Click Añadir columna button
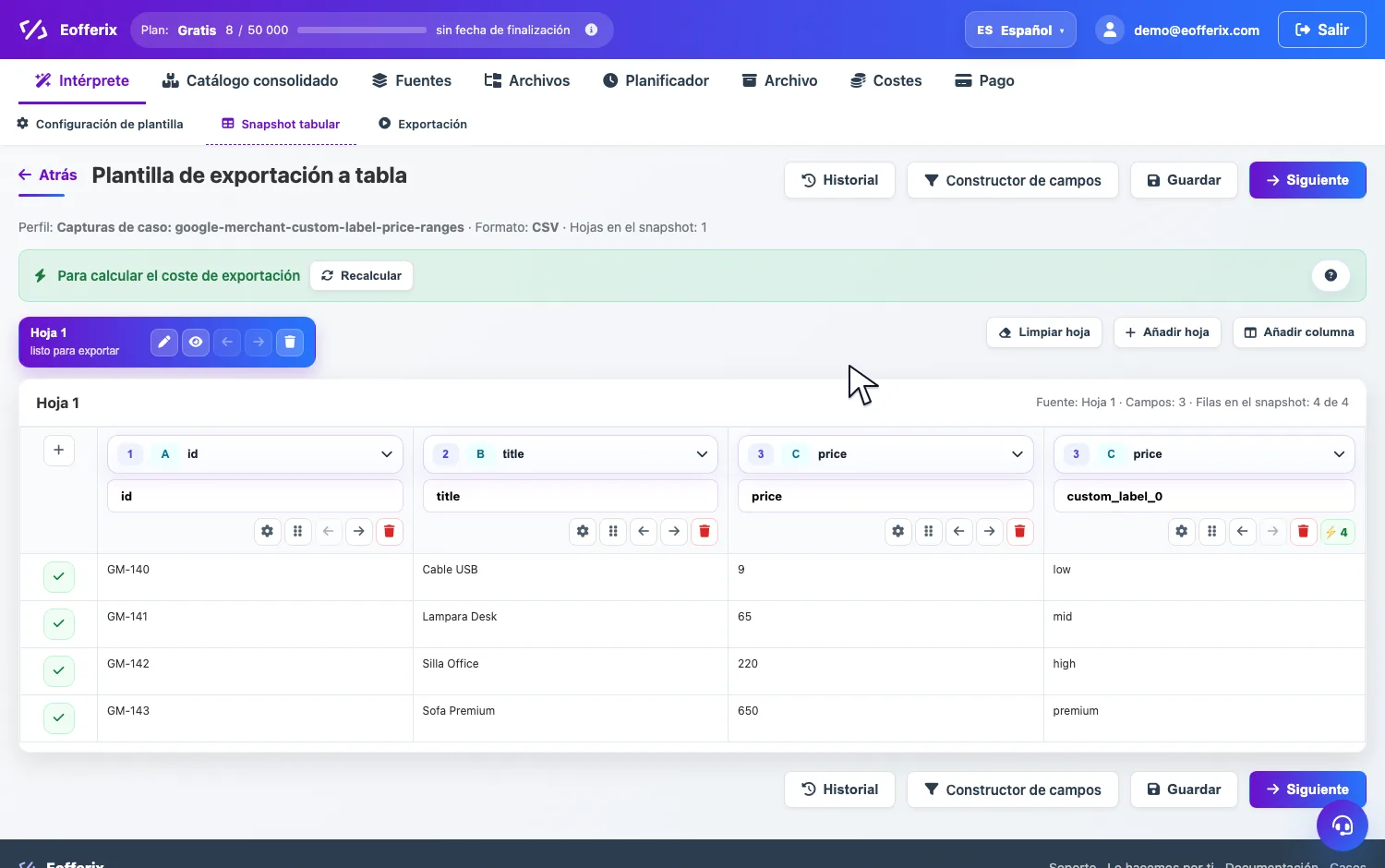 click(x=1299, y=332)
